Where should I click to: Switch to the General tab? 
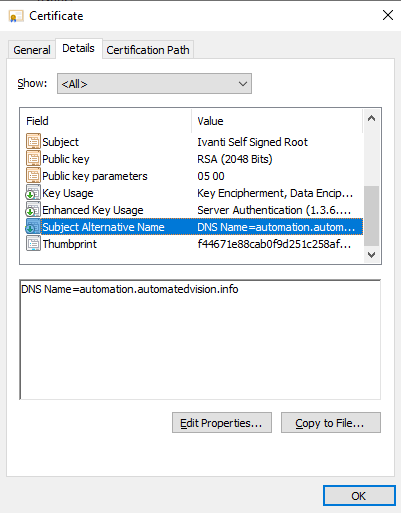pyautogui.click(x=32, y=50)
